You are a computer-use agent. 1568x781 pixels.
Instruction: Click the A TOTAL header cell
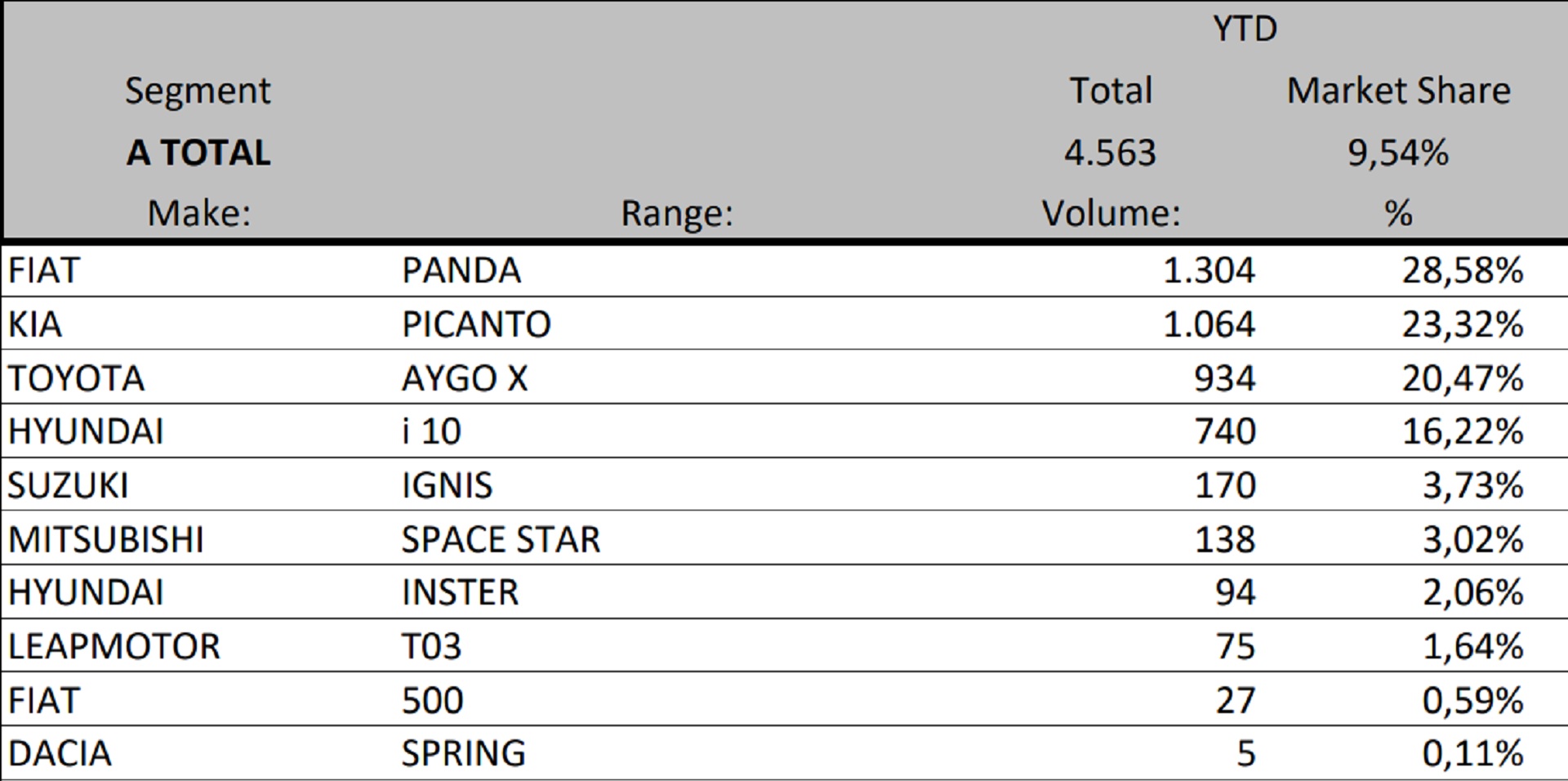198,153
